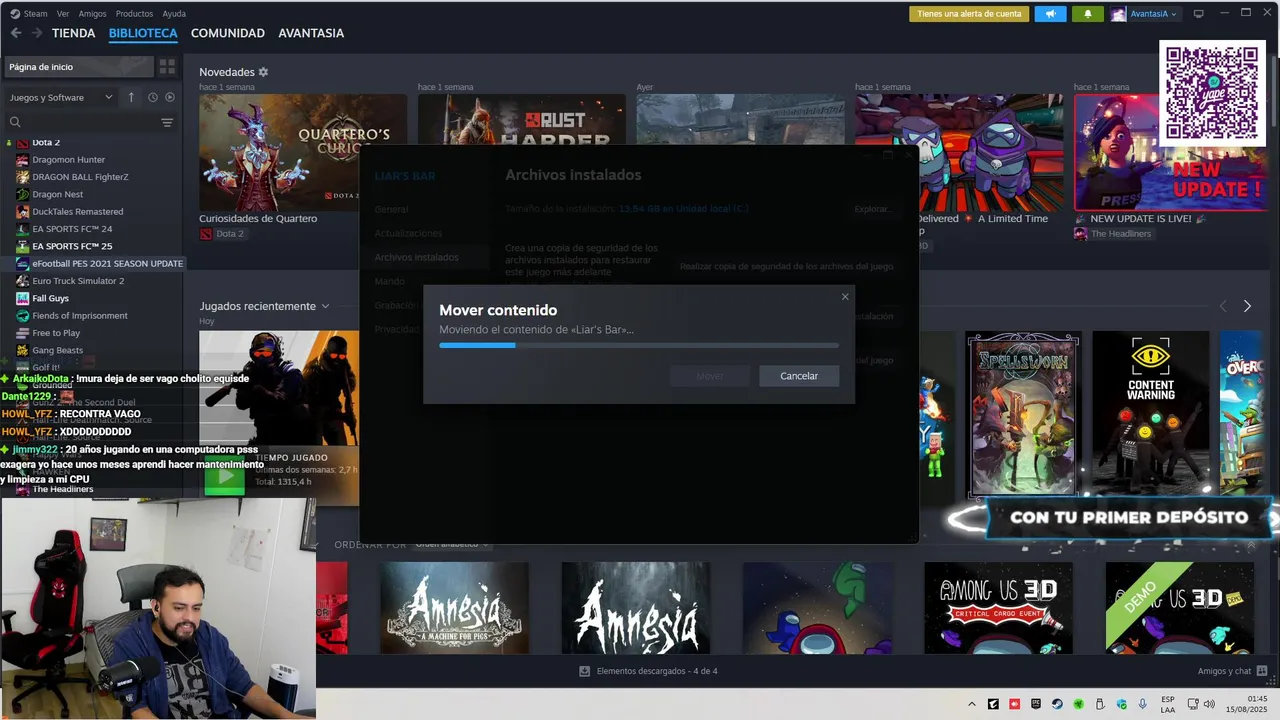Open the Epic Games tray icon

click(1036, 704)
